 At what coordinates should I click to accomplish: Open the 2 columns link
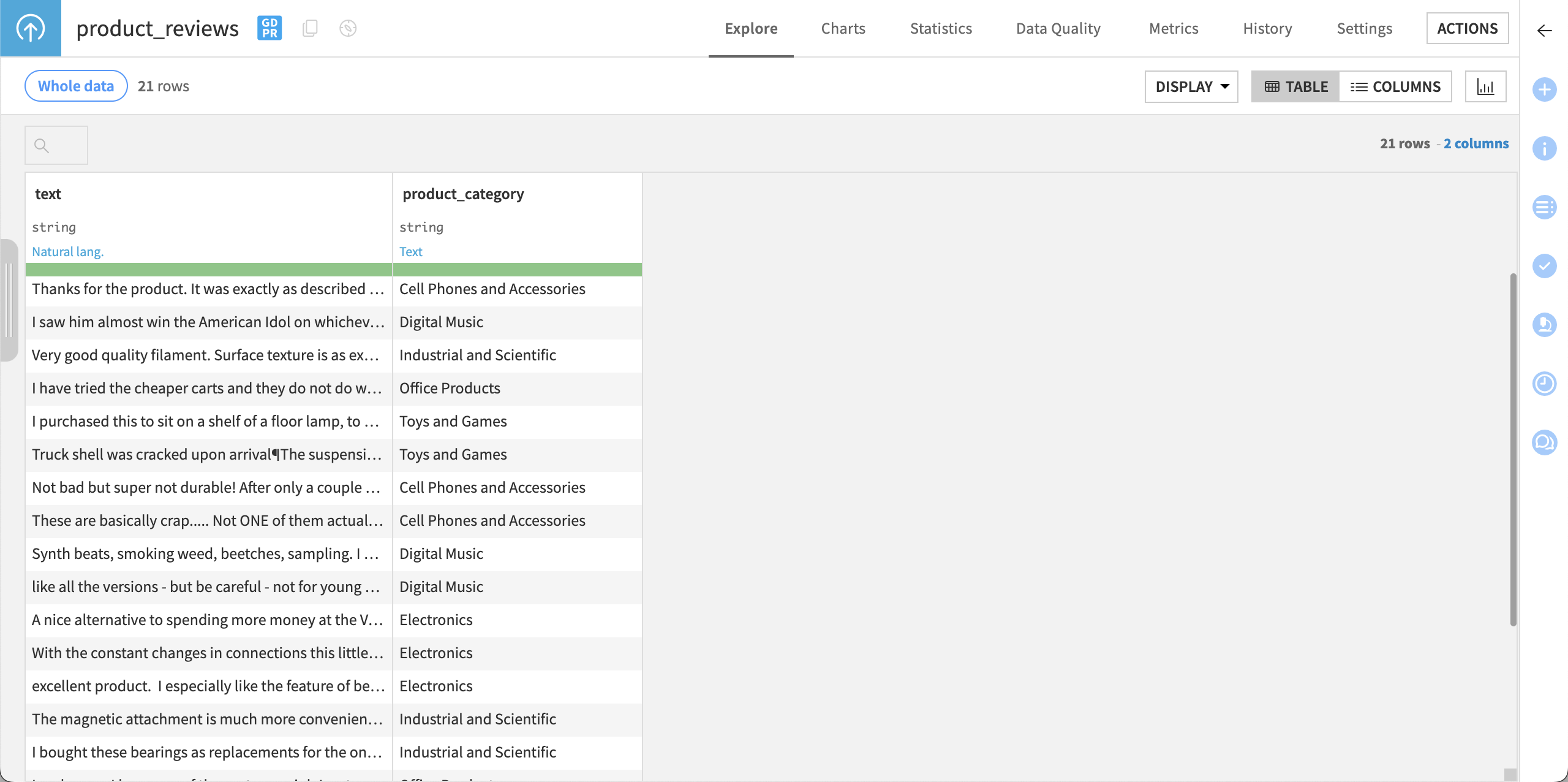tap(1476, 143)
